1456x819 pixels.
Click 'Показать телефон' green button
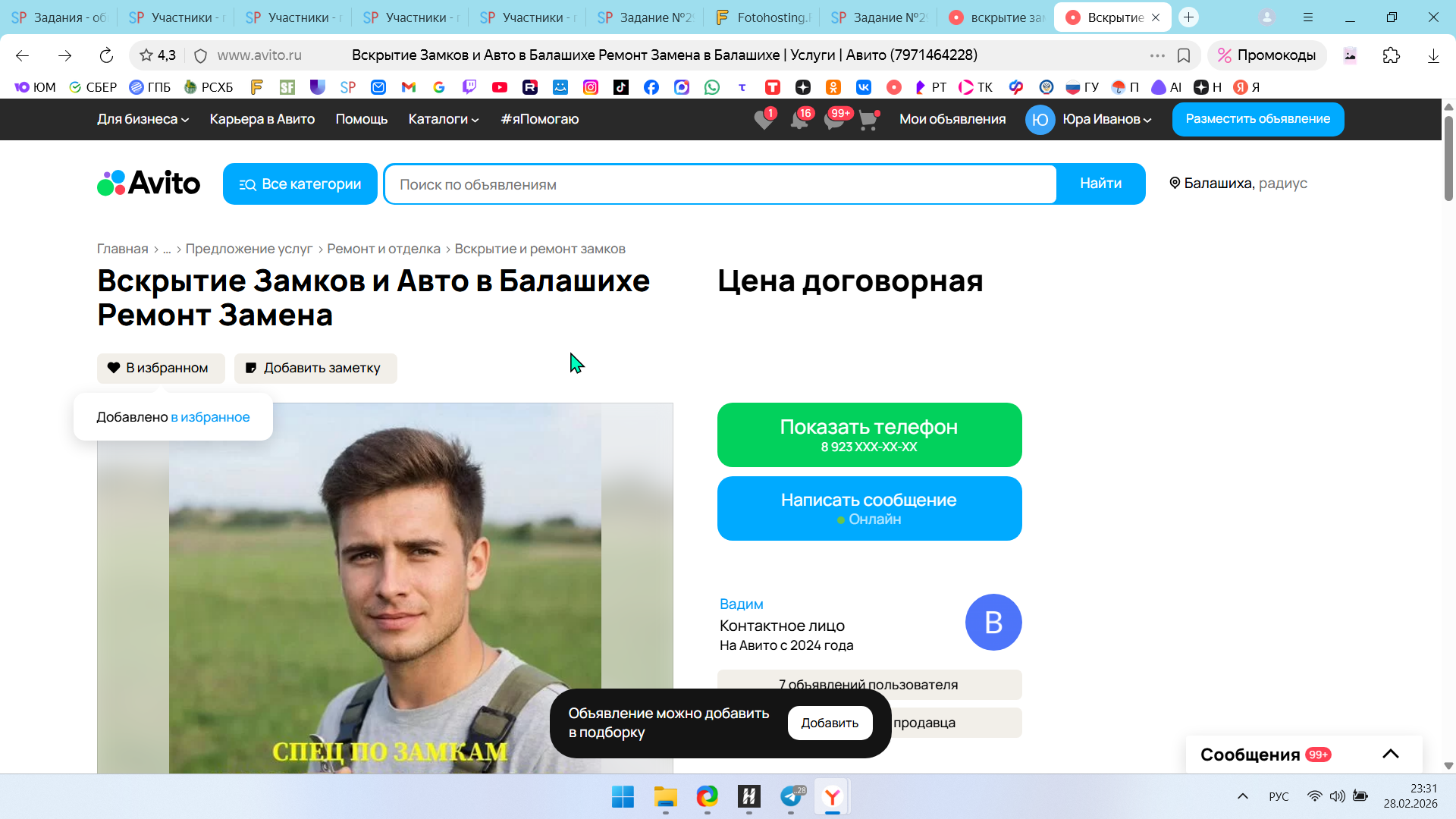coord(869,435)
